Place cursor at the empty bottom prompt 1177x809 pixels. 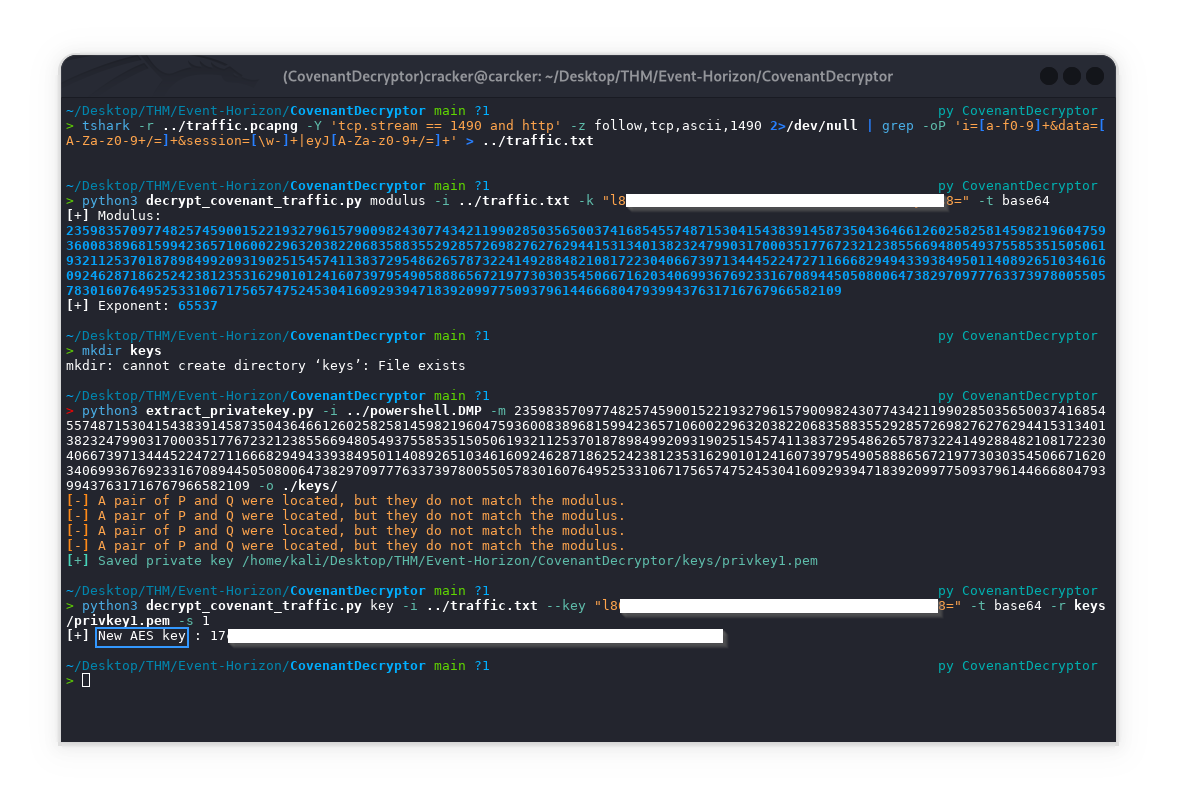86,680
